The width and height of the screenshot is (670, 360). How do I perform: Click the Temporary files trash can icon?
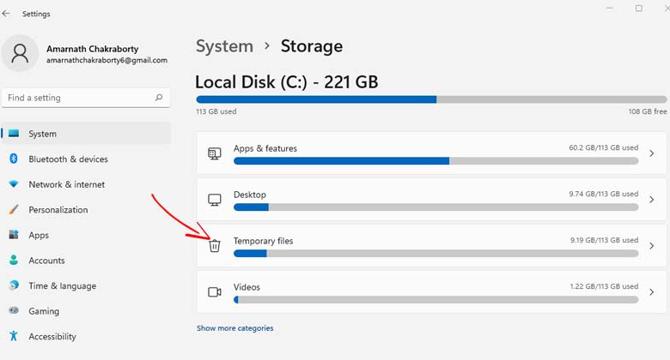[215, 246]
